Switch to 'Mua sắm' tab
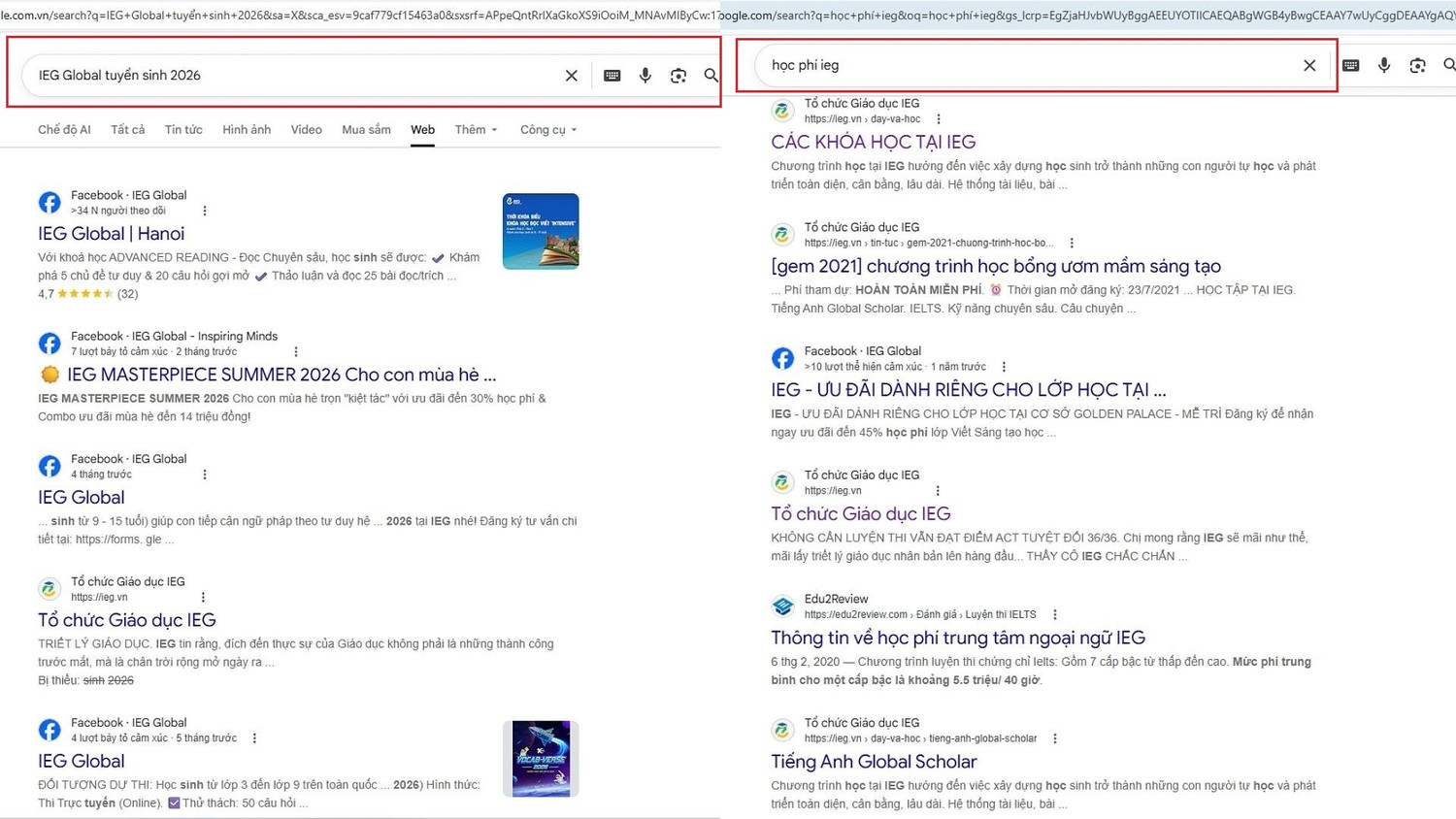Image resolution: width=1456 pixels, height=819 pixels. tap(366, 130)
